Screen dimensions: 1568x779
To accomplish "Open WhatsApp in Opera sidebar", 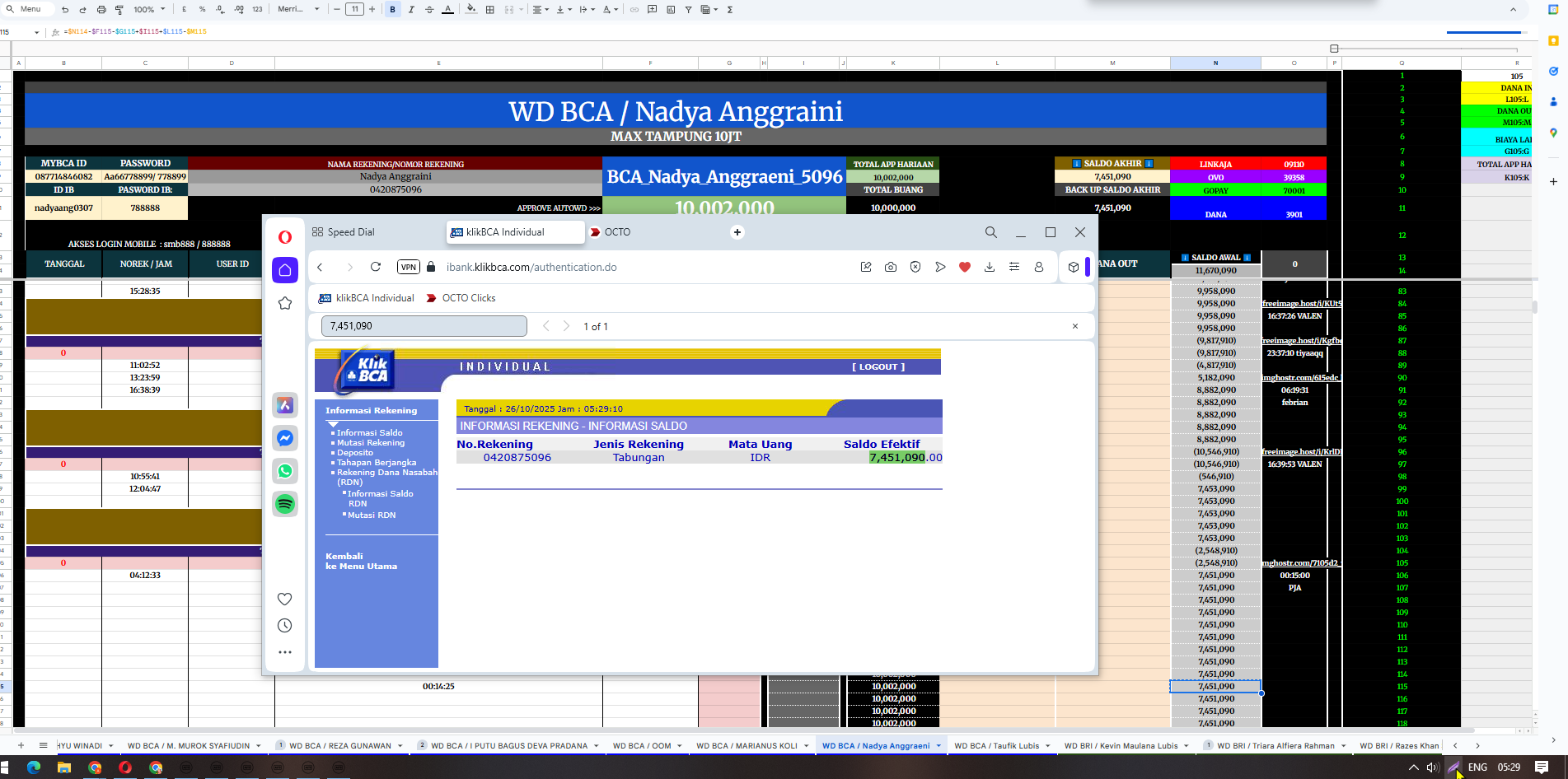I will 285,471.
